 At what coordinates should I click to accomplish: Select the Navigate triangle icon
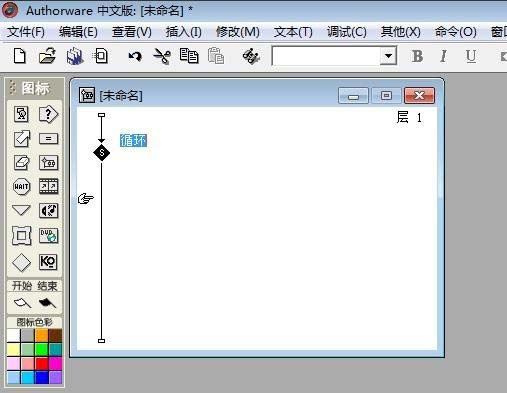tap(21, 210)
